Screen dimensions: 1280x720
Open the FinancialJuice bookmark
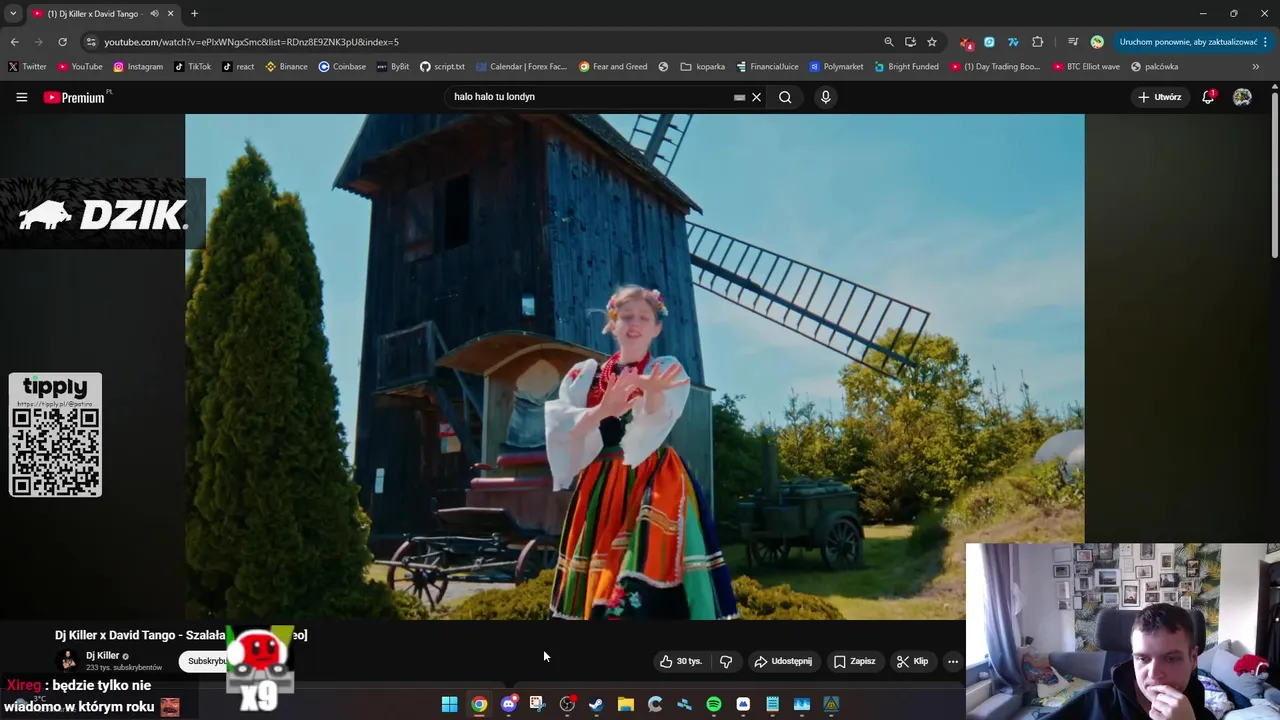767,67
